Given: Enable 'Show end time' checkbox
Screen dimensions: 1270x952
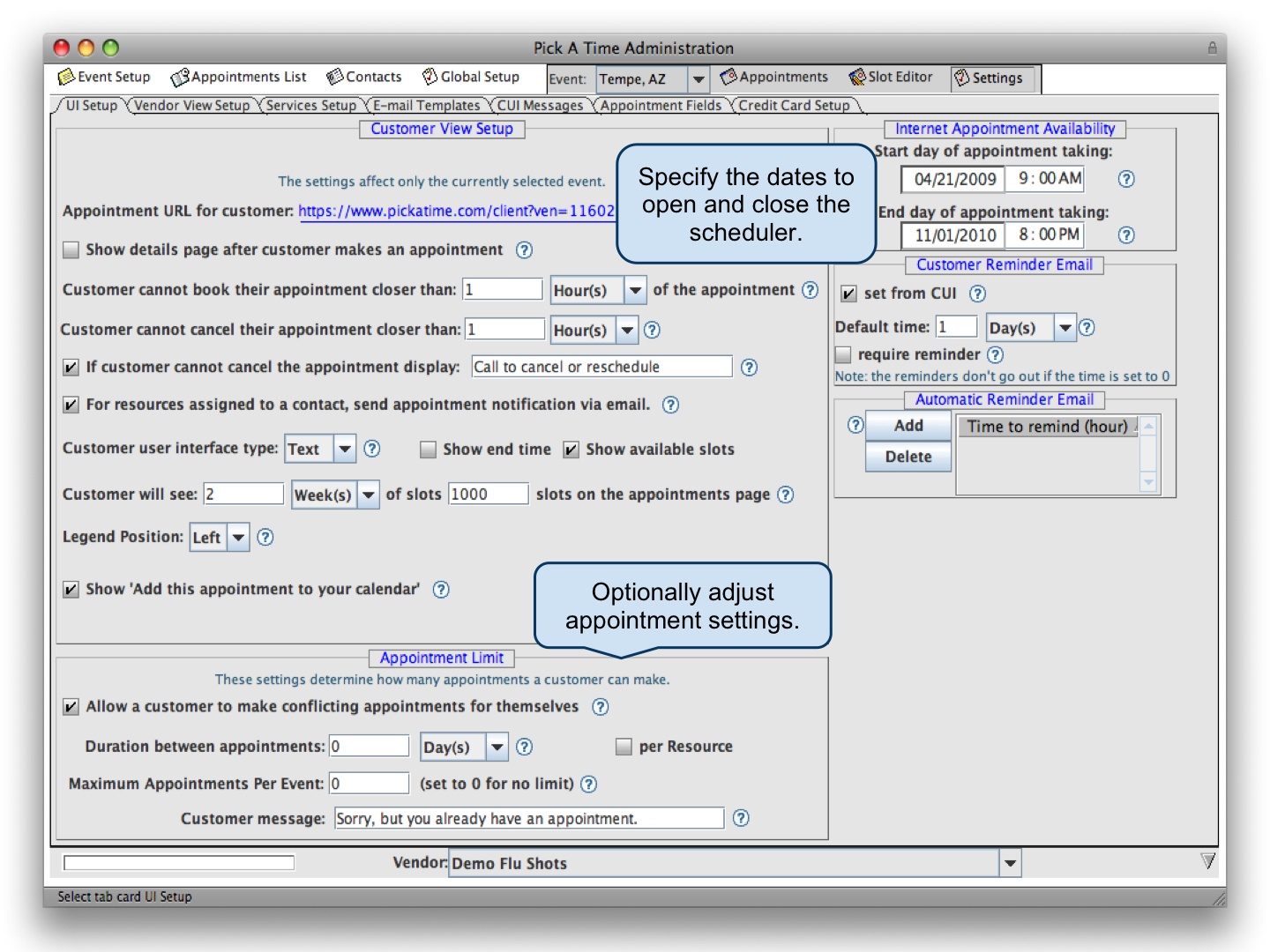Looking at the screenshot, I should (429, 450).
